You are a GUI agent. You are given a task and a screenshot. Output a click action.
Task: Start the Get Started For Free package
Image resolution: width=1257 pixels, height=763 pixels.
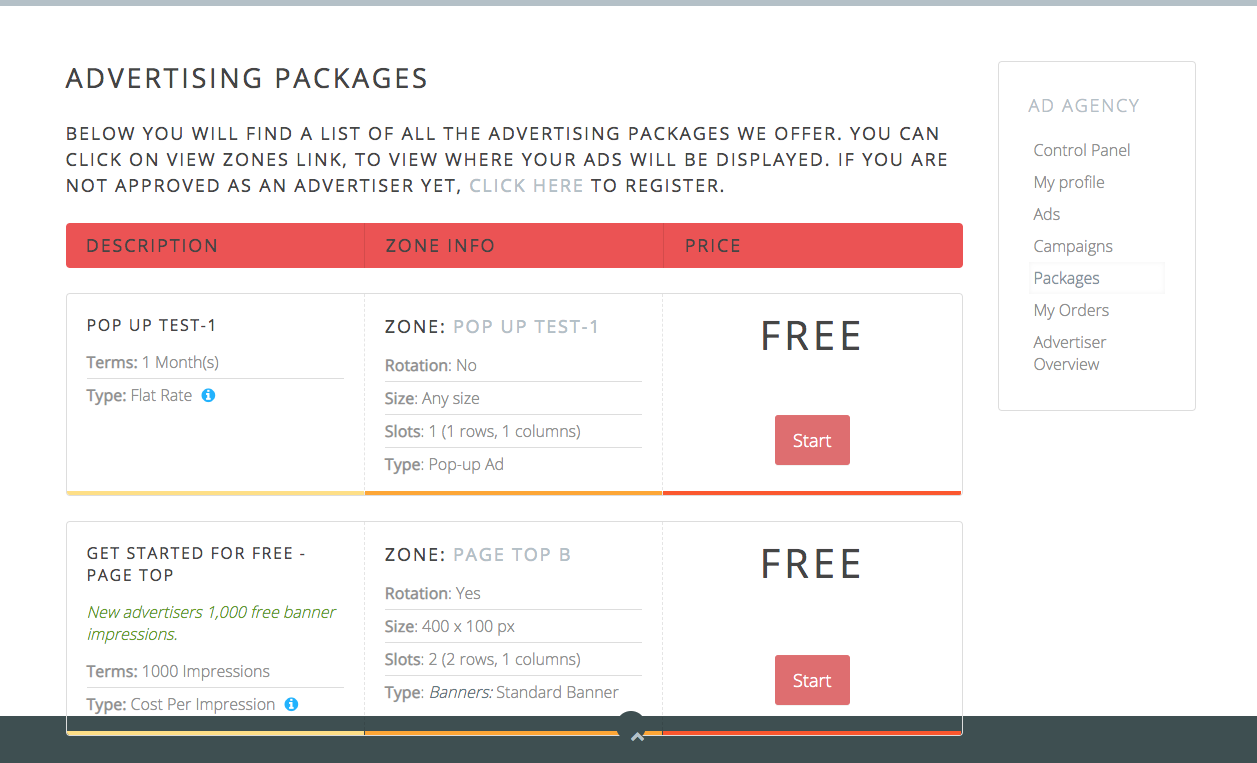[x=811, y=680]
